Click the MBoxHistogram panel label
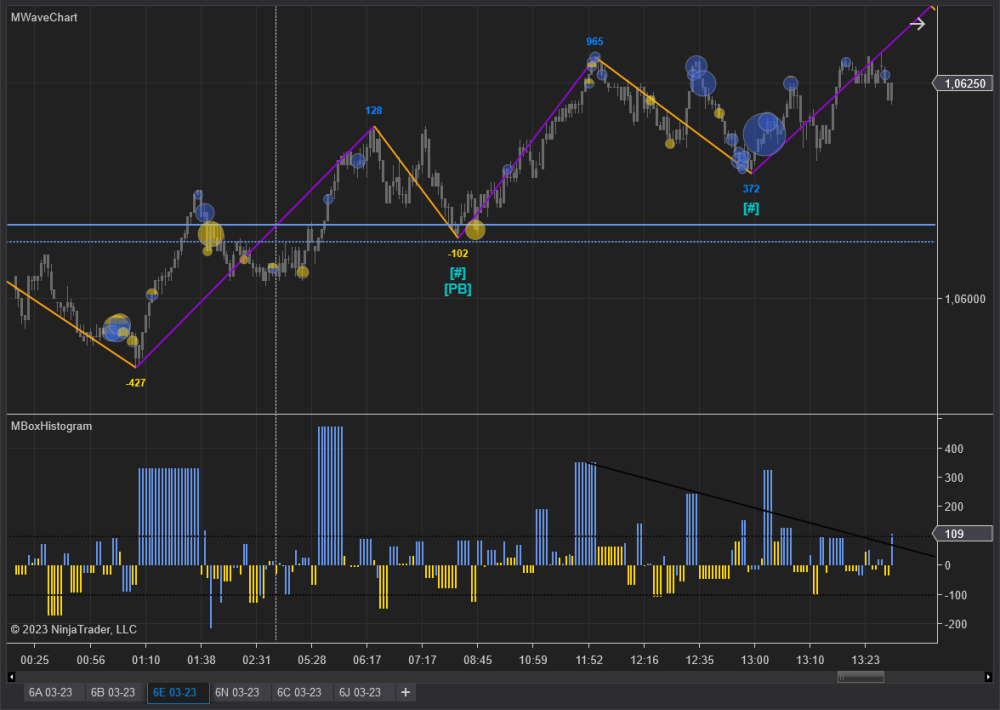This screenshot has height=710, width=1000. (51, 426)
